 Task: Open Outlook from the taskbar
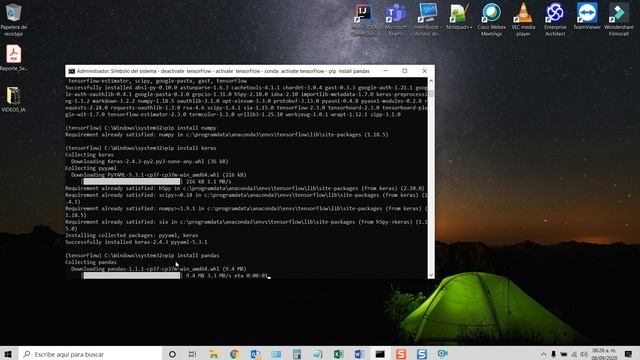[256, 354]
